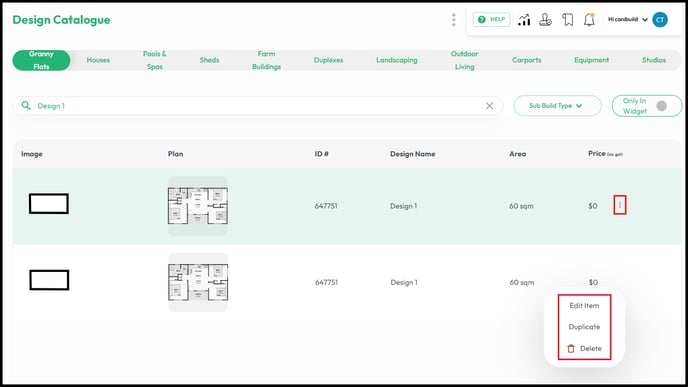Open first Design 1 row options menu
The height and width of the screenshot is (387, 688).
click(620, 205)
